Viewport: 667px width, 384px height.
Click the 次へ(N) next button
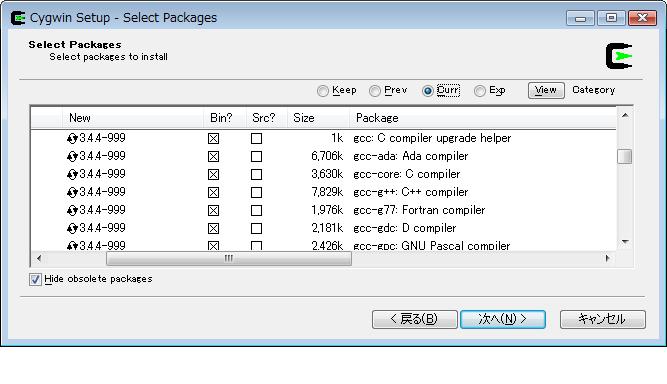pyautogui.click(x=503, y=319)
